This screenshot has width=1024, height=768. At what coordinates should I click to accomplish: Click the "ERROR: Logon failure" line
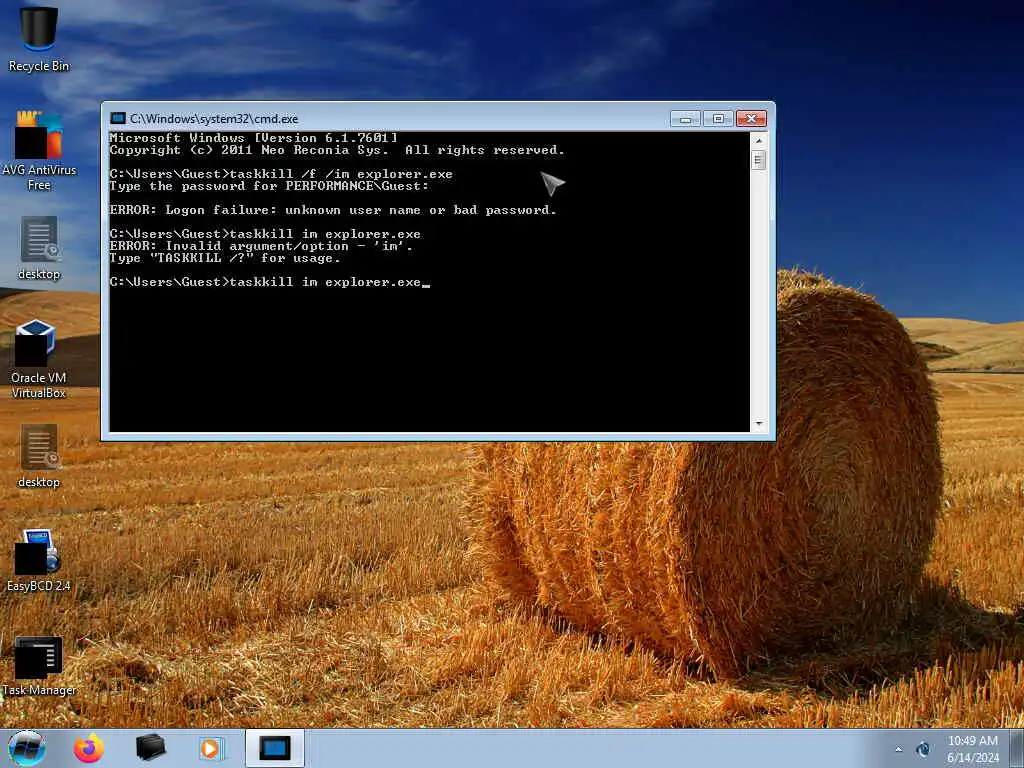(332, 210)
